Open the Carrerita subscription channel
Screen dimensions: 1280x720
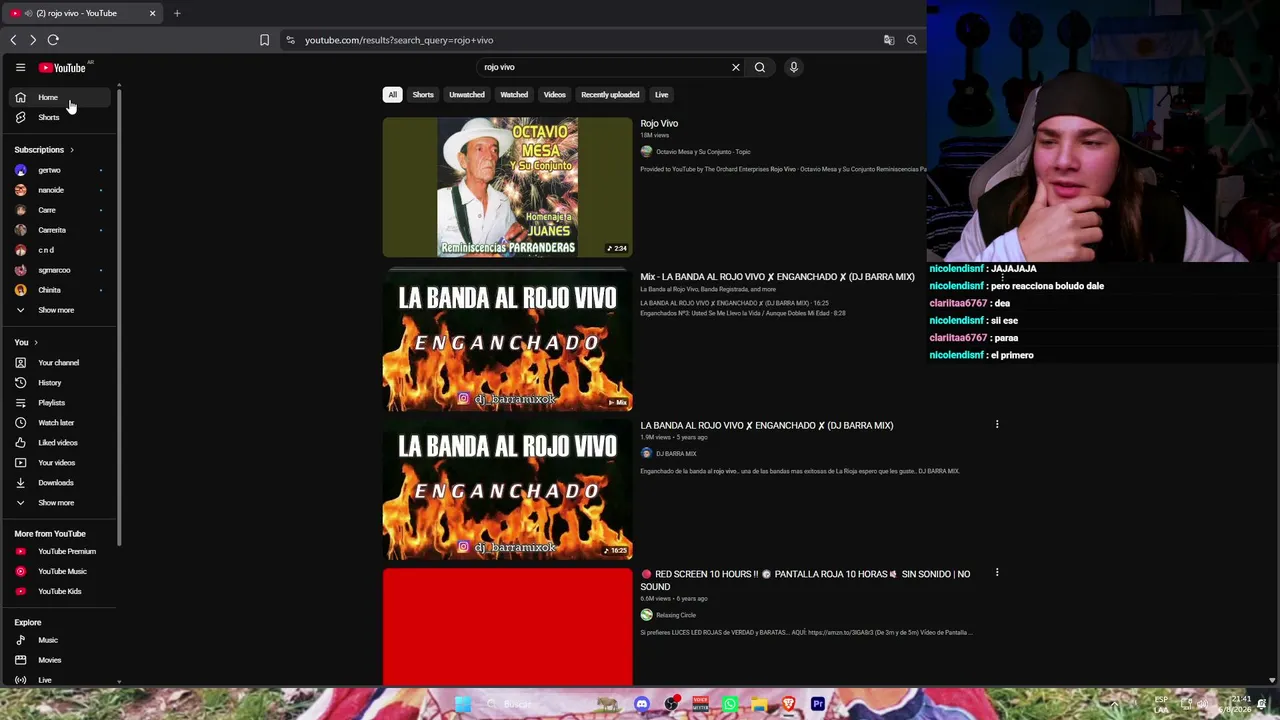60,230
